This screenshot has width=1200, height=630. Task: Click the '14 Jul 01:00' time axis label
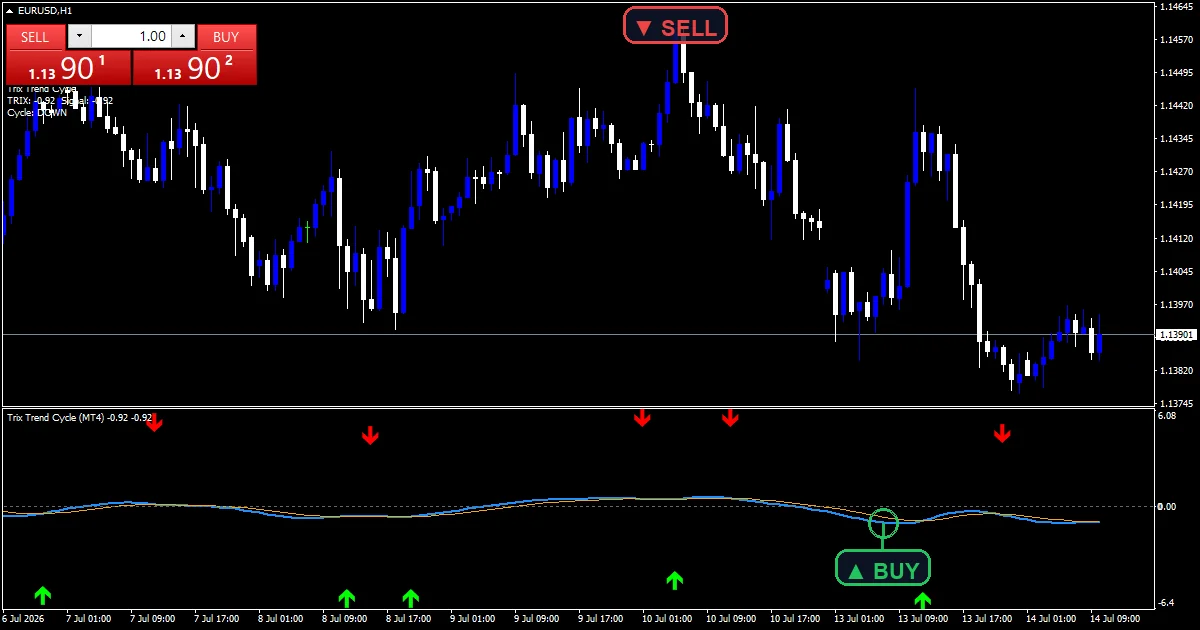[x=1050, y=619]
